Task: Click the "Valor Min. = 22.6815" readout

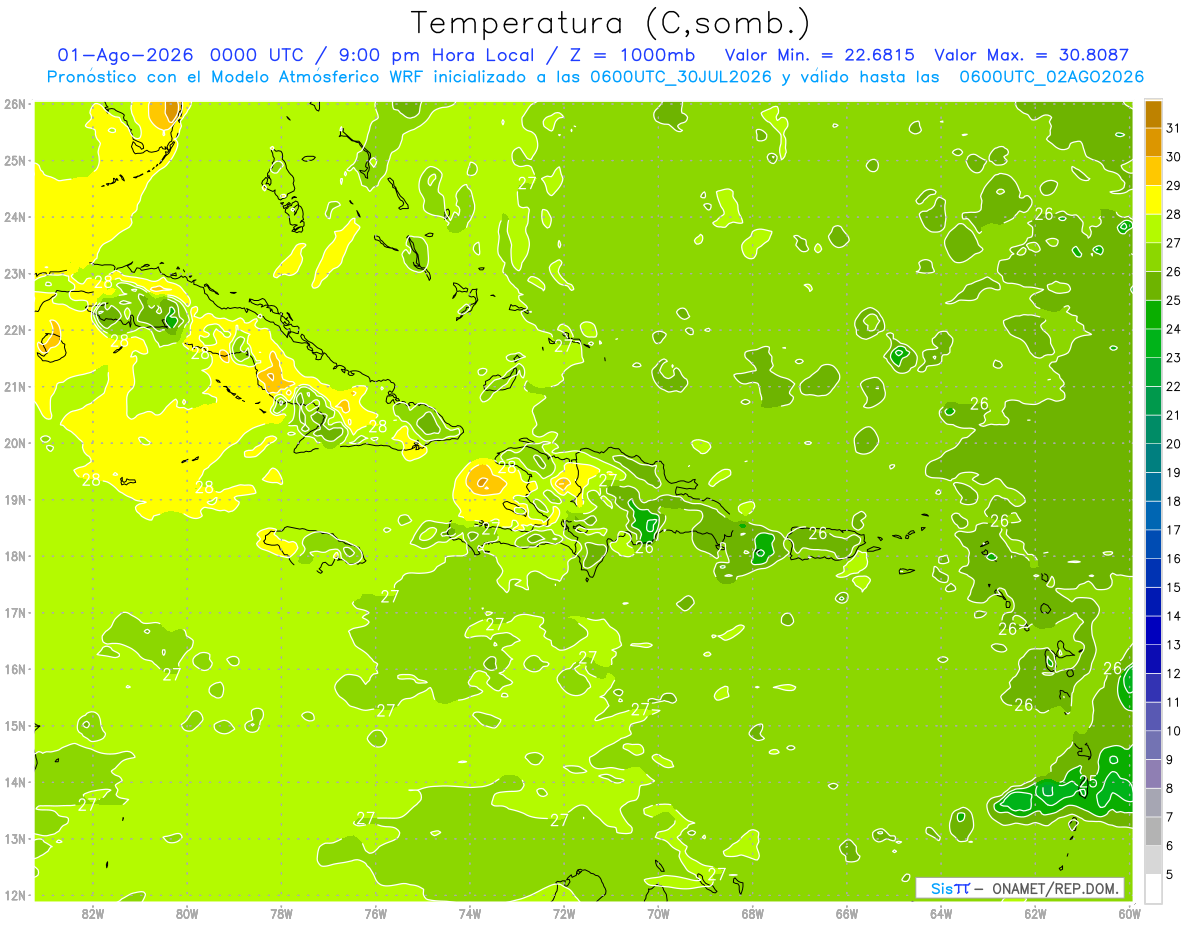Action: tap(820, 55)
